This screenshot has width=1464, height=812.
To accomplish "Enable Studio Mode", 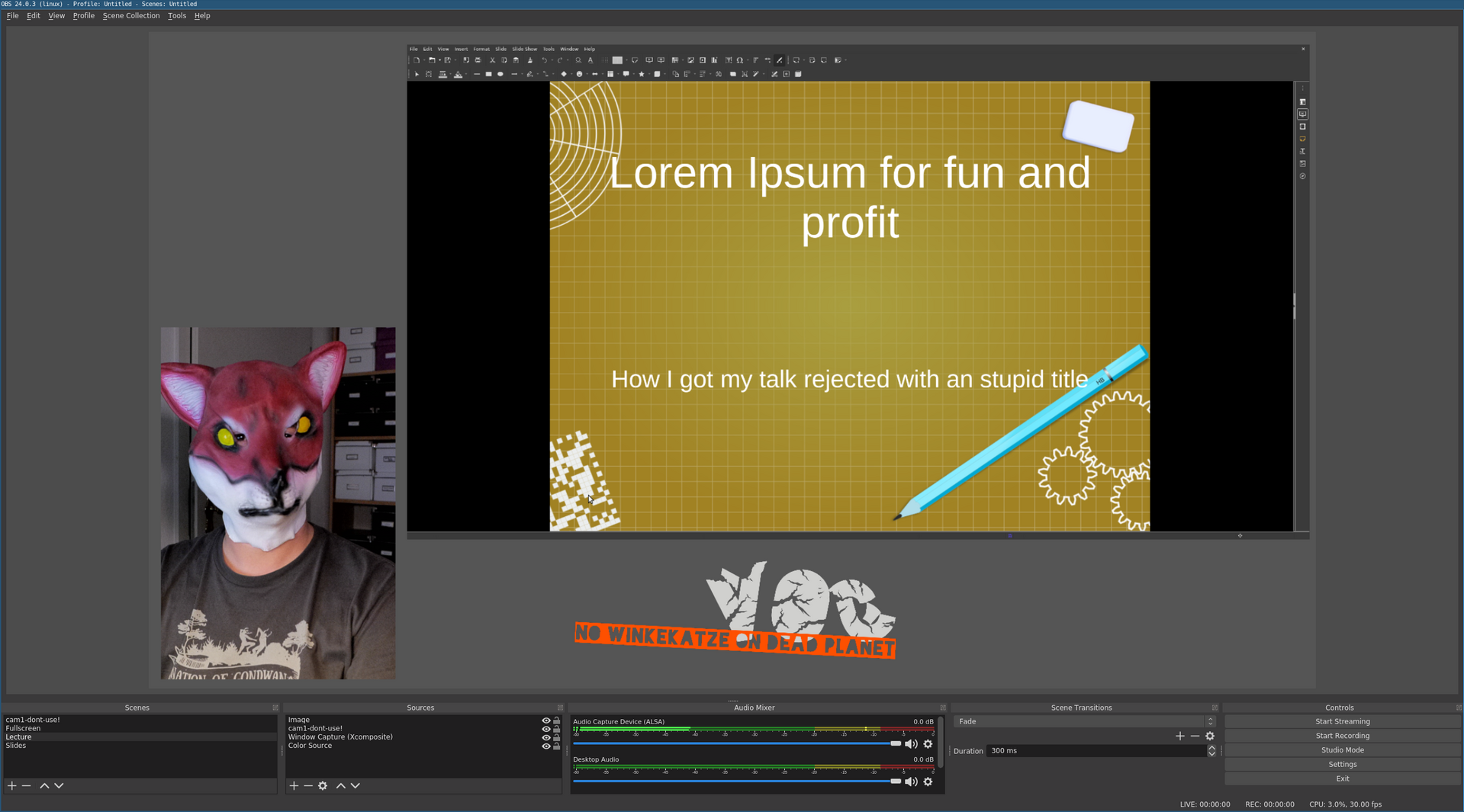I will click(1342, 750).
